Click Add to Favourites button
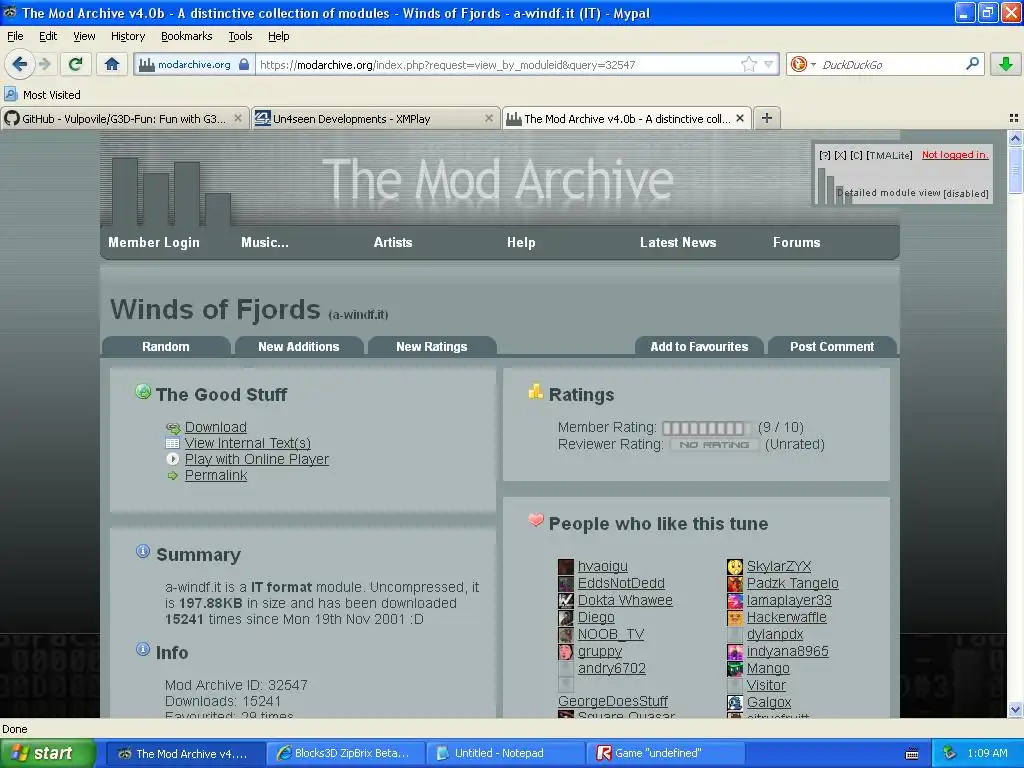This screenshot has height=768, width=1024. click(x=699, y=347)
